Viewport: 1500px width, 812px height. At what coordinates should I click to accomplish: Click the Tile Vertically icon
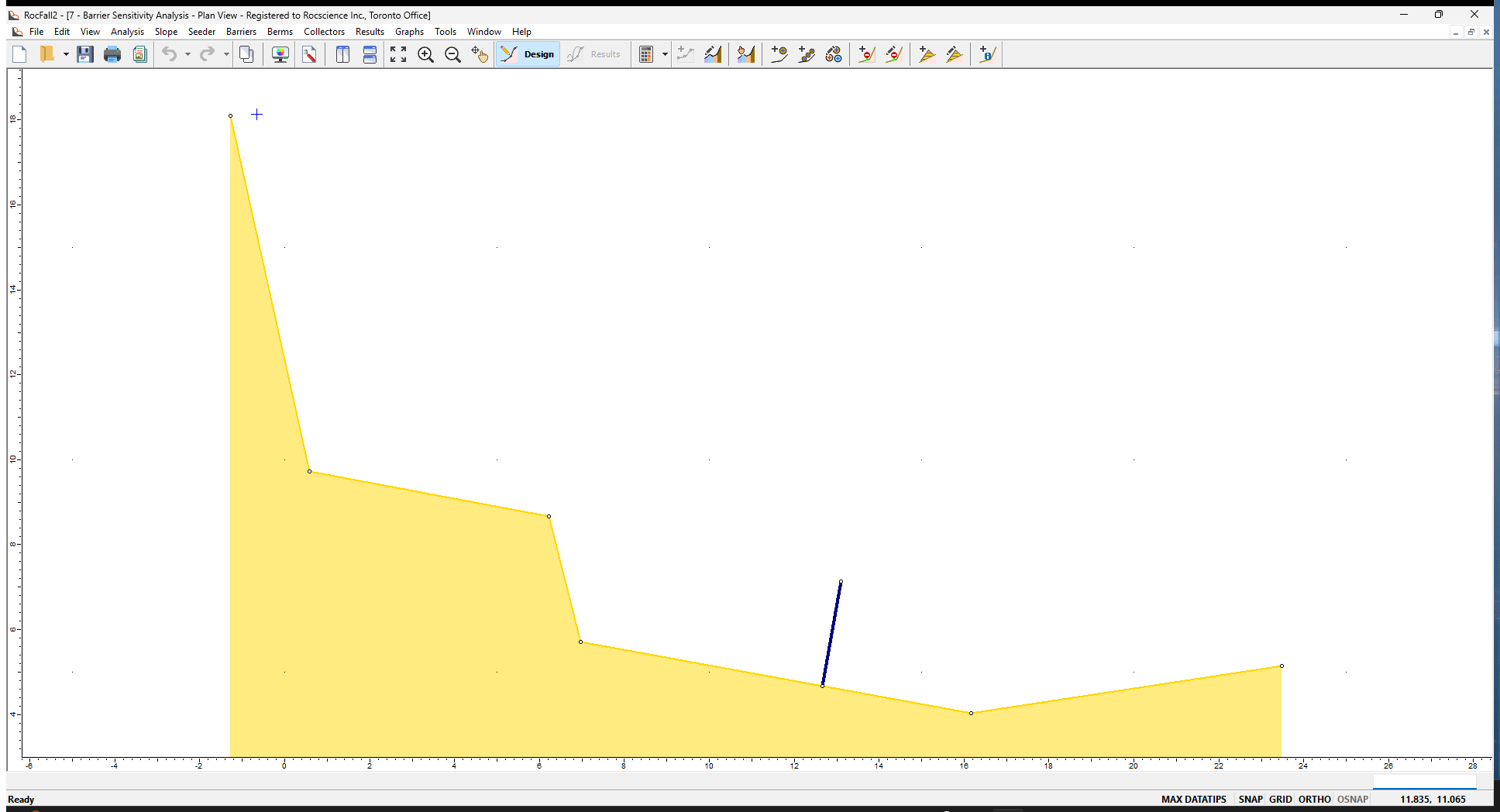coord(342,54)
